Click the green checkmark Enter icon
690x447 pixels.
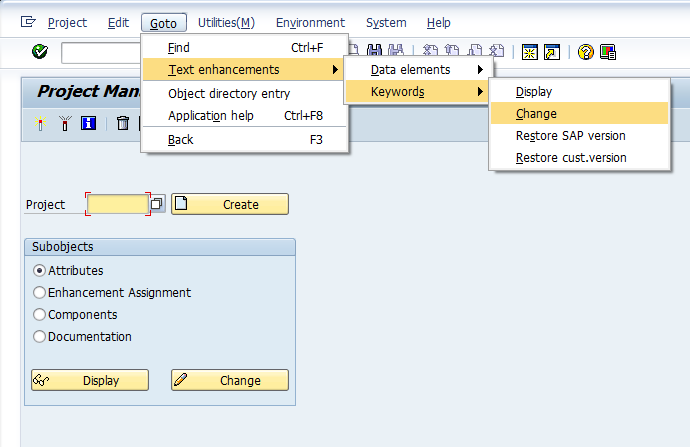pyautogui.click(x=40, y=52)
